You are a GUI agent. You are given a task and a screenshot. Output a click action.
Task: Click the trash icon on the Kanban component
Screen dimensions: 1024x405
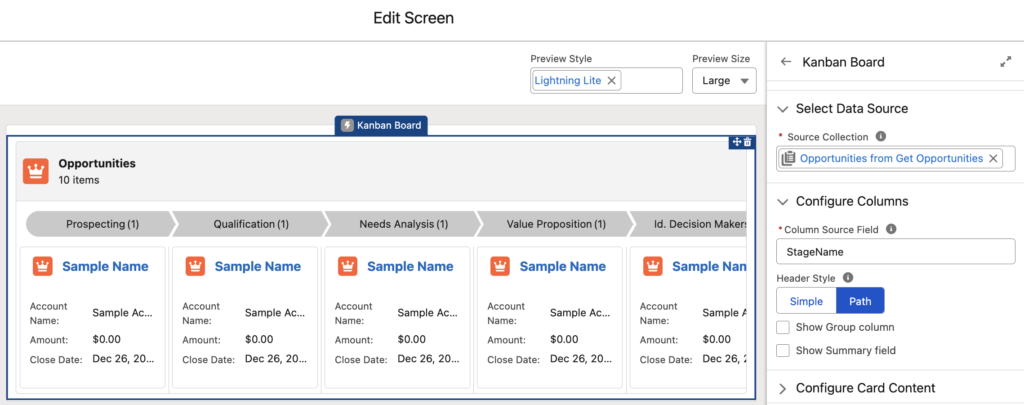point(747,142)
